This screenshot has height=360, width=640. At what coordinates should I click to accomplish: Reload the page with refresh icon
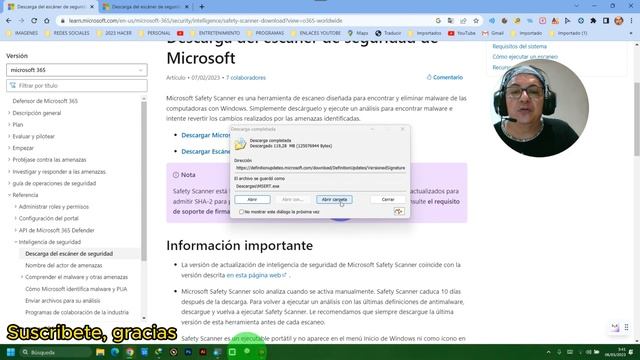[34, 20]
